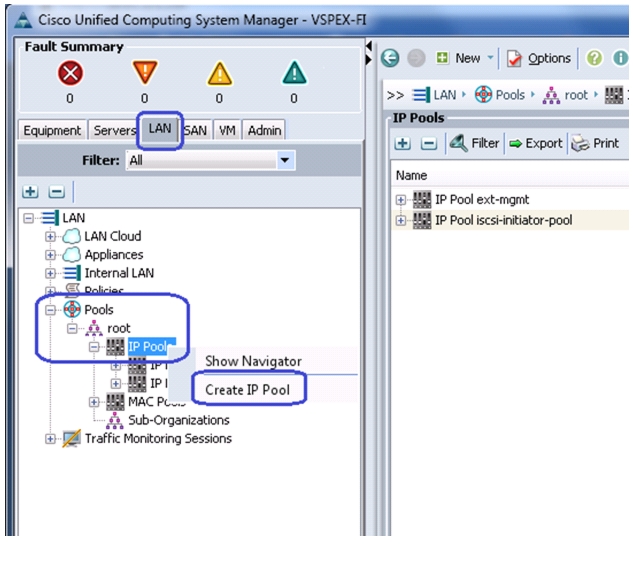Select IP Pool ext-mgmt entry

coord(482,199)
